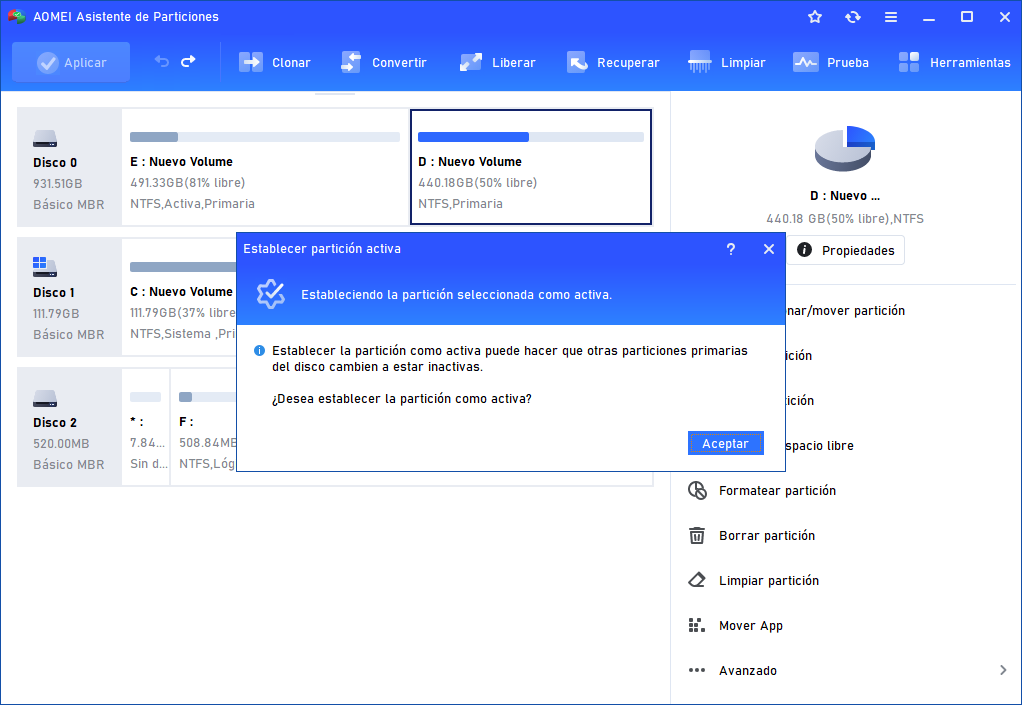Click the Mover App grid icon
Screen dimensions: 1022x705
pyautogui.click(x=697, y=626)
